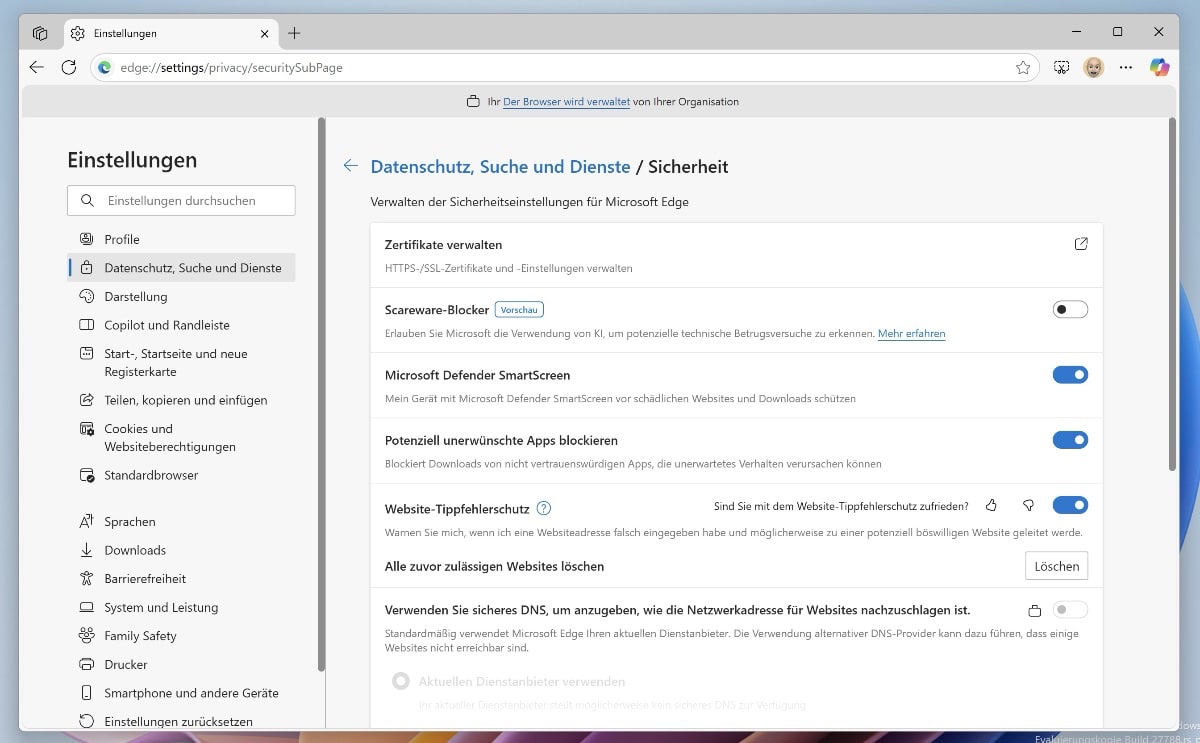The image size is (1200, 743).
Task: Click the main page vertical scrollbar
Action: (1173, 295)
